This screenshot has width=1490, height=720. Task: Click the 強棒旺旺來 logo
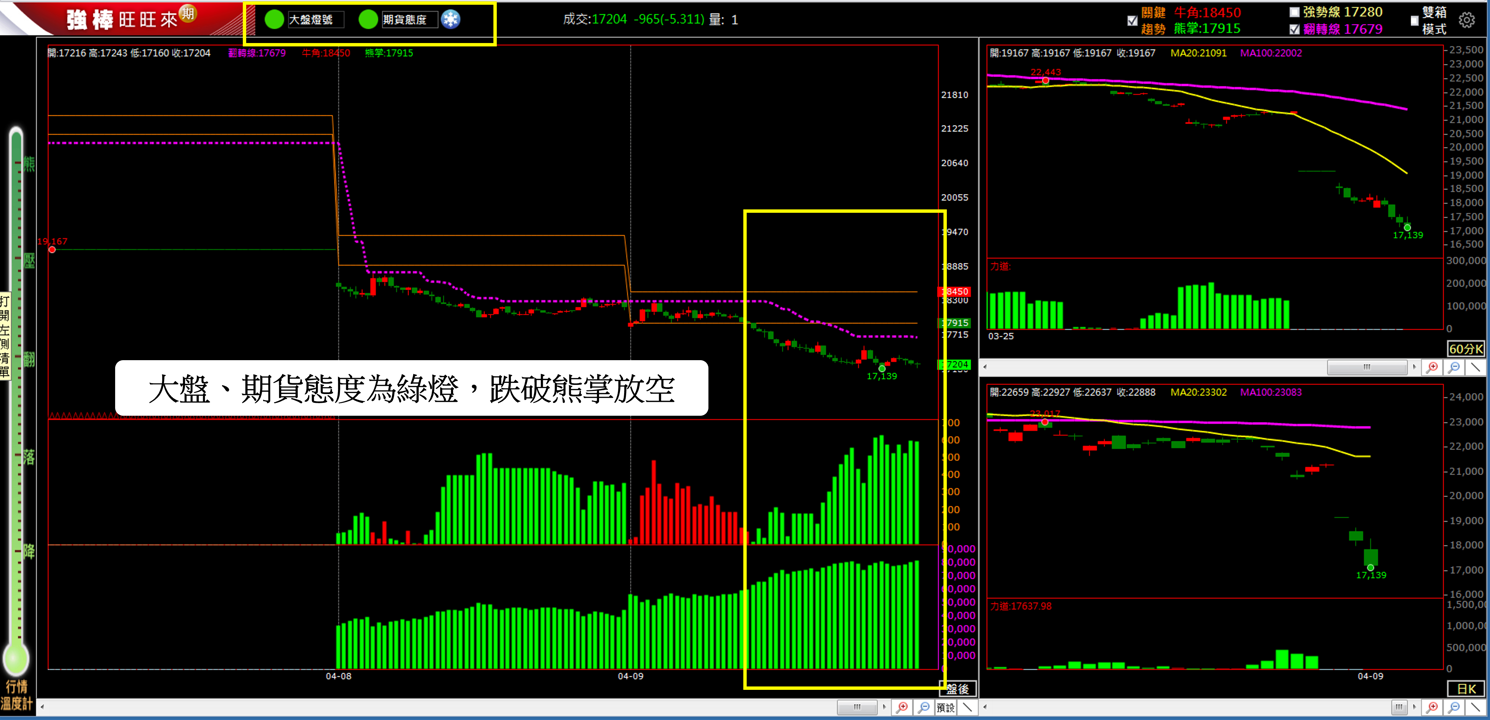123,19
